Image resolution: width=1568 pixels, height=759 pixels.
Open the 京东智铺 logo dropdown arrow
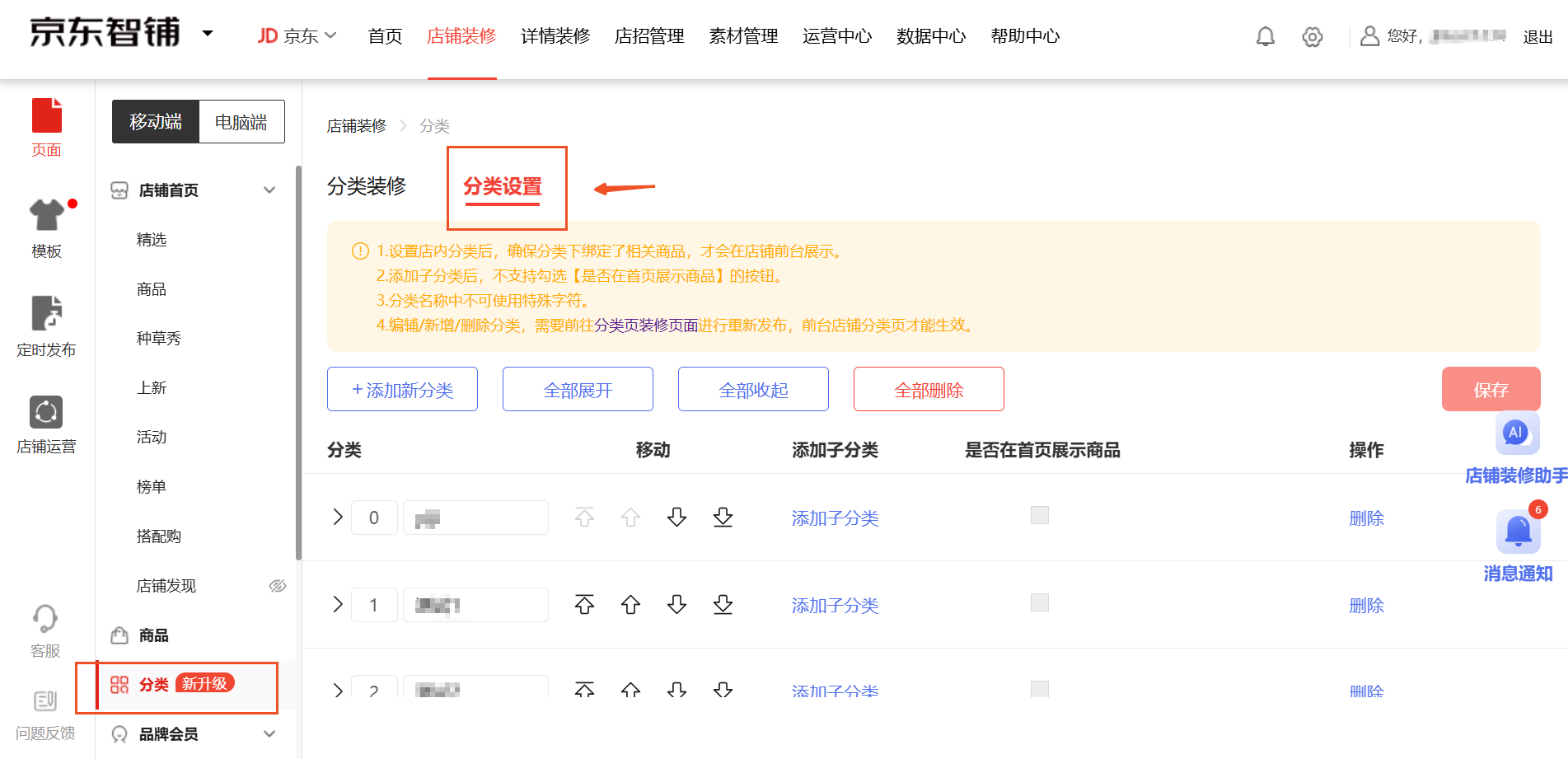[208, 34]
